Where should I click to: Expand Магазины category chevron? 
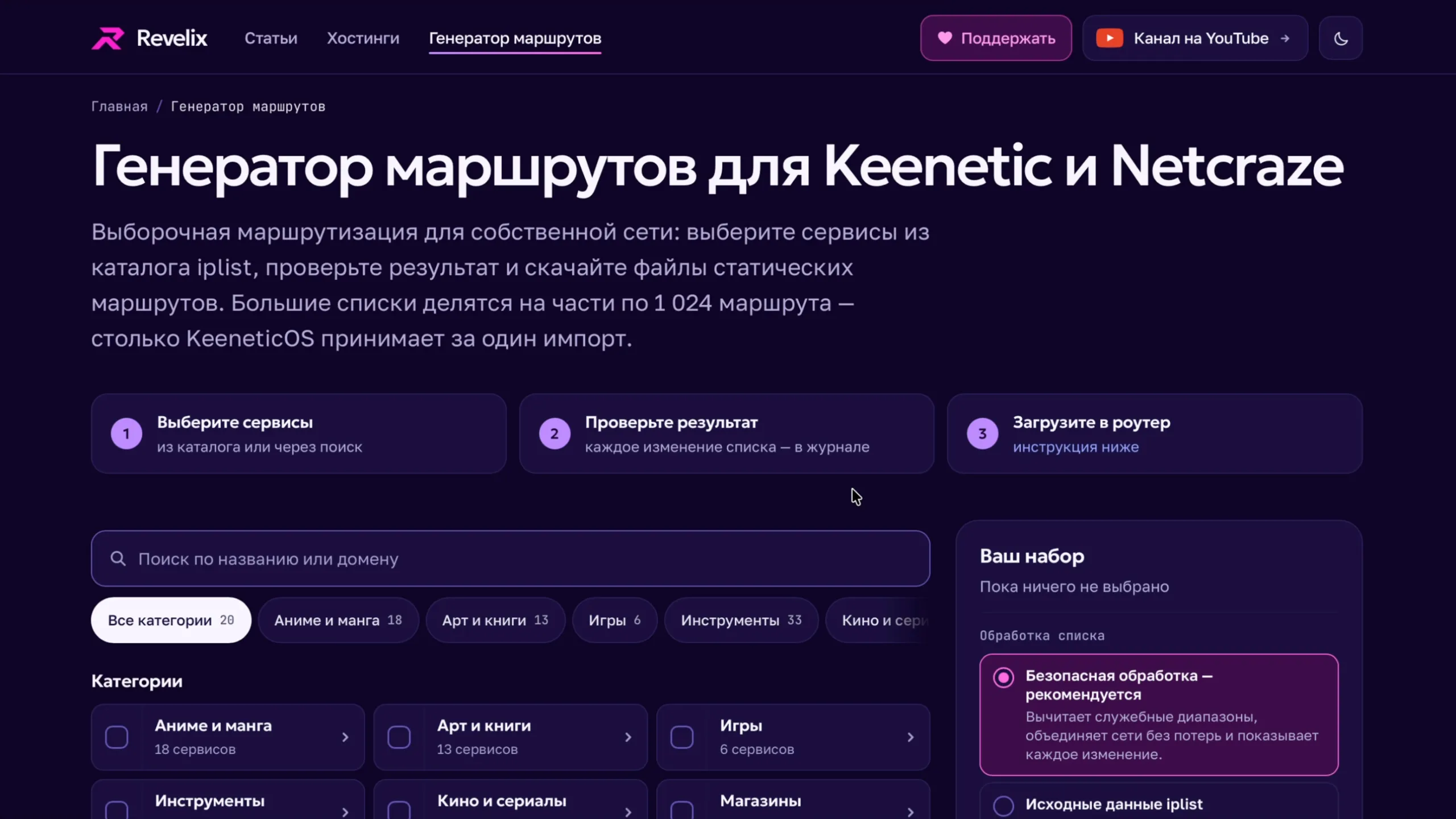coord(911,812)
